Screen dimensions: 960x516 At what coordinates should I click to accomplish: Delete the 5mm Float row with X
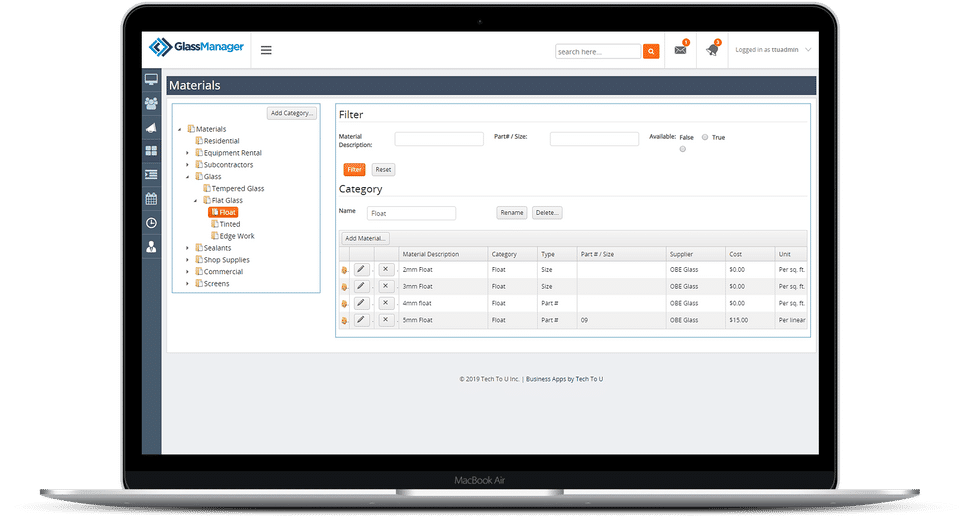tap(386, 320)
